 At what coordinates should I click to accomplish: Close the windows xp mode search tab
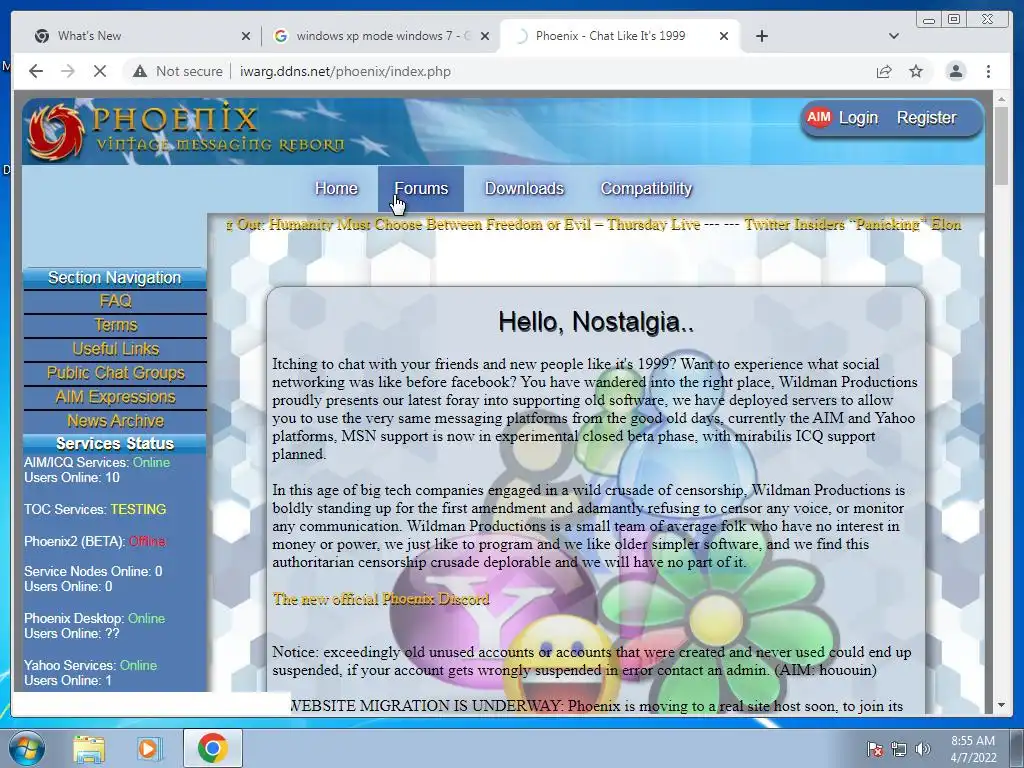coord(485,36)
